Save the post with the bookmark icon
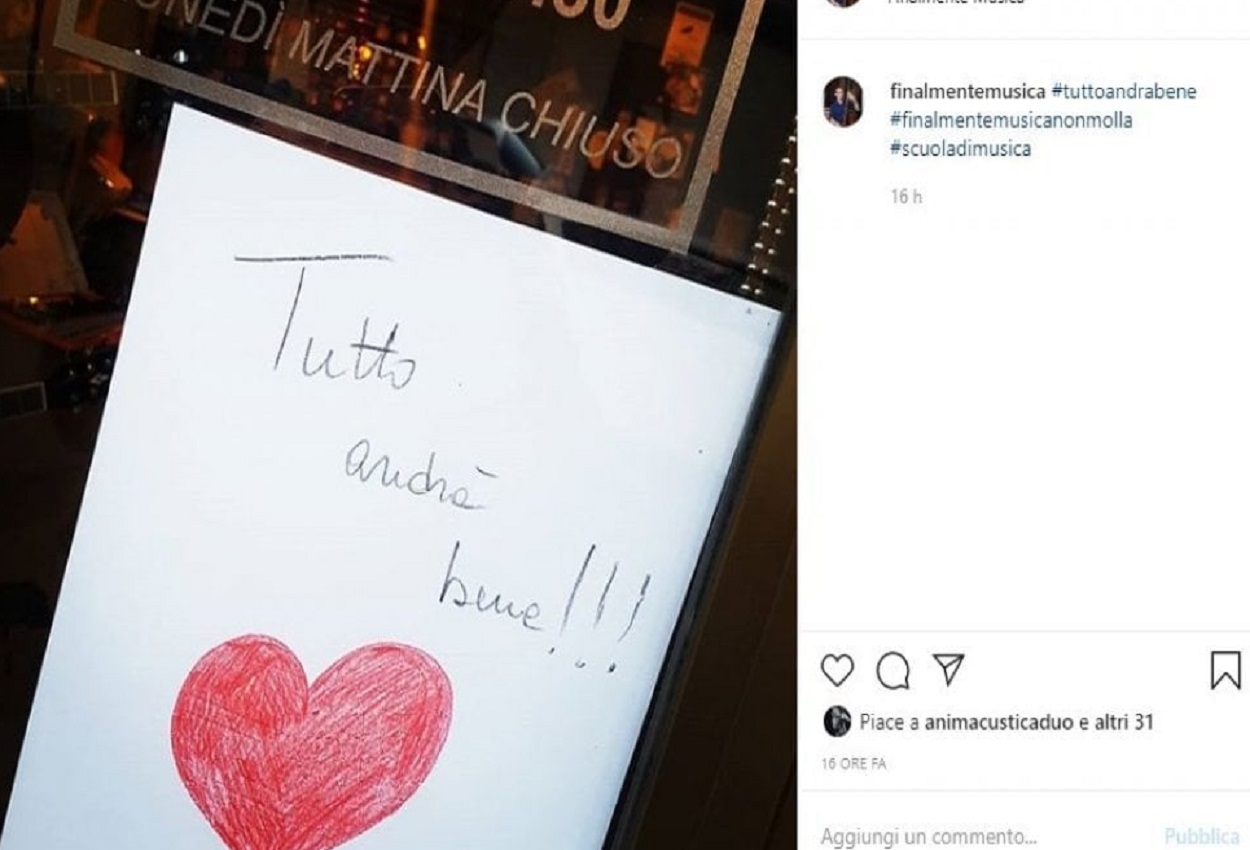This screenshot has width=1250, height=850. (x=1225, y=671)
